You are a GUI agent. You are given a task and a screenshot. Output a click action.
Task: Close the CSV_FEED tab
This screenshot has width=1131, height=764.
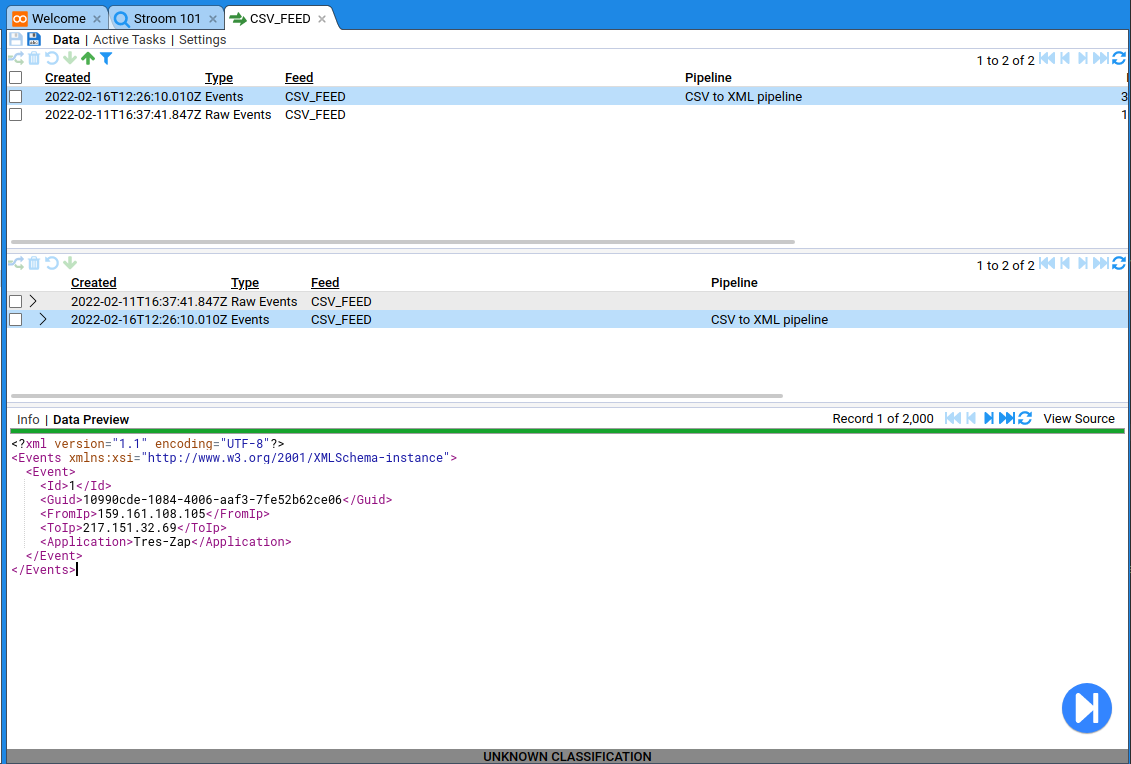322,19
